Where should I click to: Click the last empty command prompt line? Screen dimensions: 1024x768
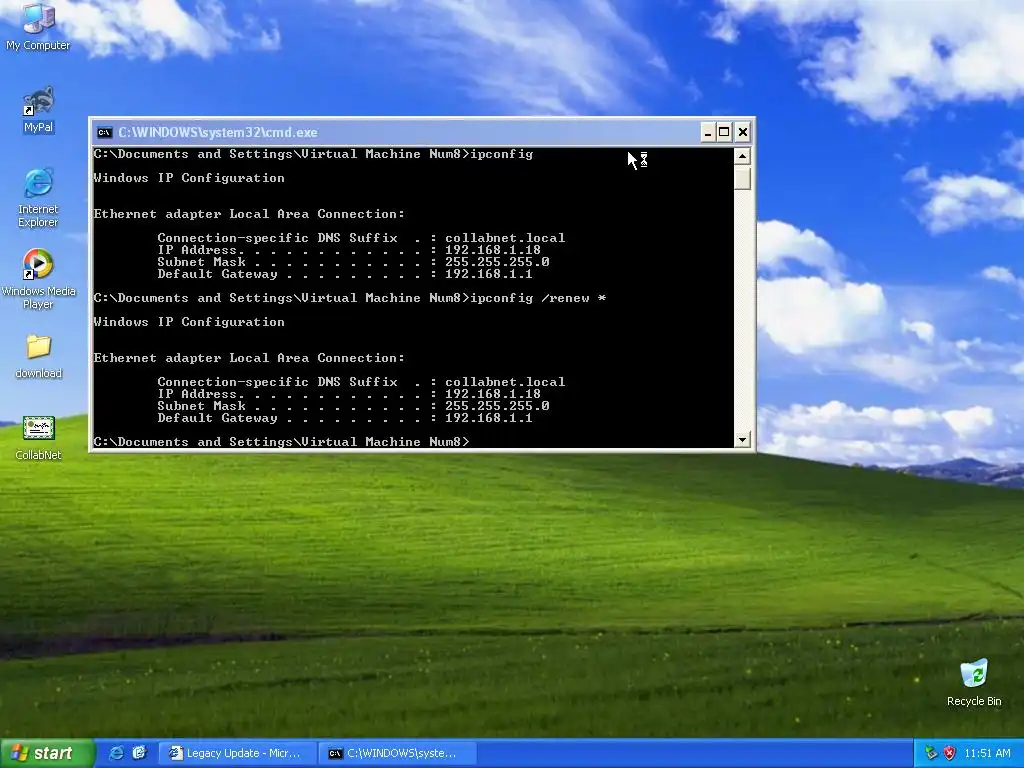click(x=281, y=442)
